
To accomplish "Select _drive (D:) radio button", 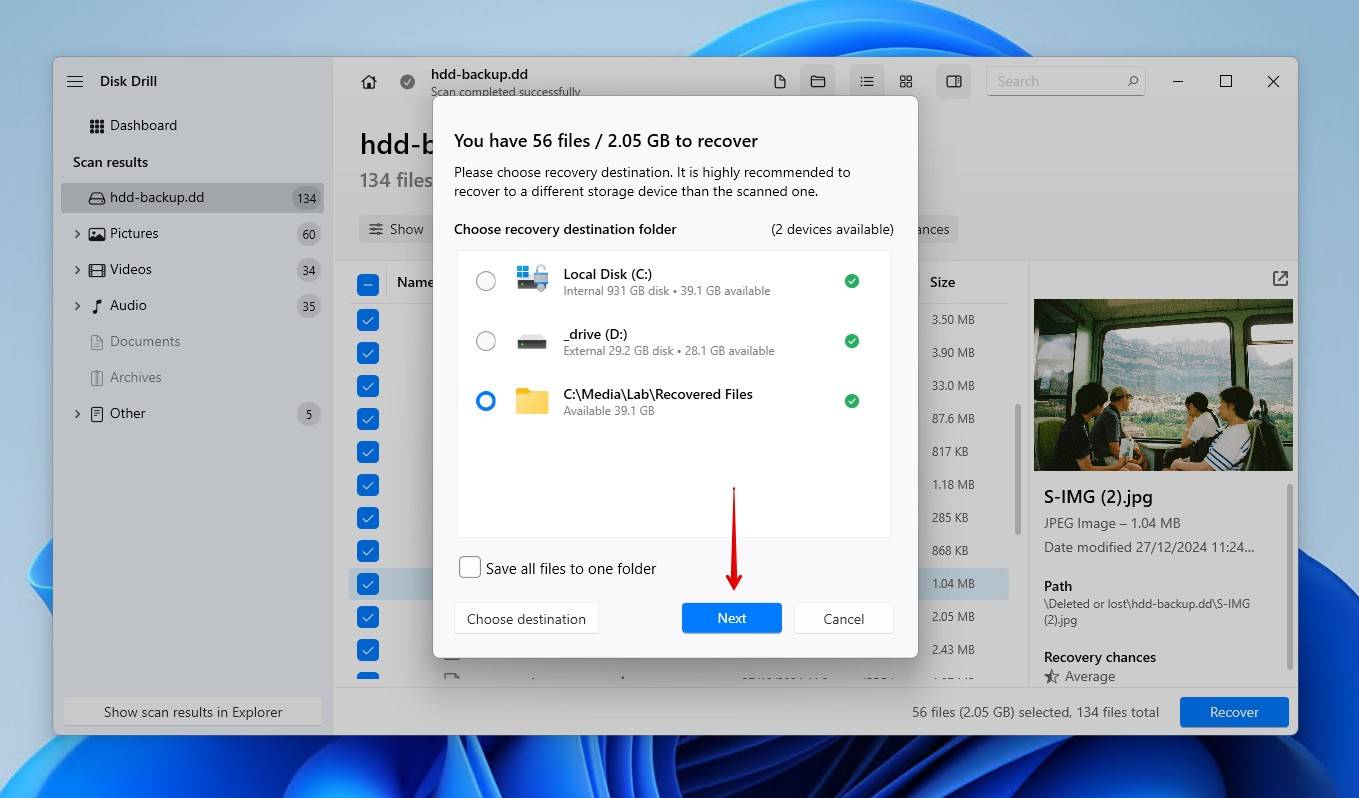I will coord(486,341).
